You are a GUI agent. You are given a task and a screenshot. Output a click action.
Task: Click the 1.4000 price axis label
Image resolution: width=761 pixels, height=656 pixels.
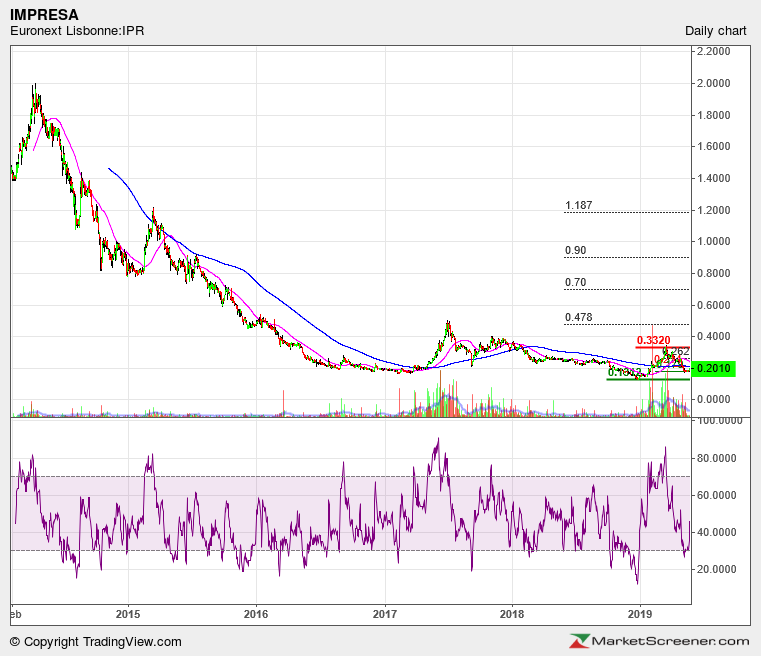pyautogui.click(x=713, y=179)
